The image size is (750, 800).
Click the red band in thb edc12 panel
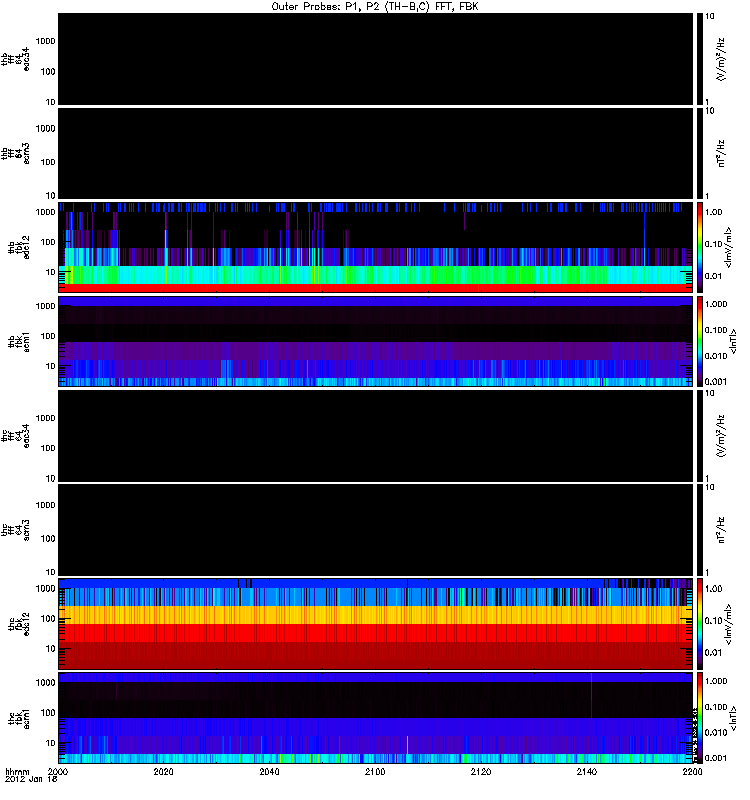(376, 288)
